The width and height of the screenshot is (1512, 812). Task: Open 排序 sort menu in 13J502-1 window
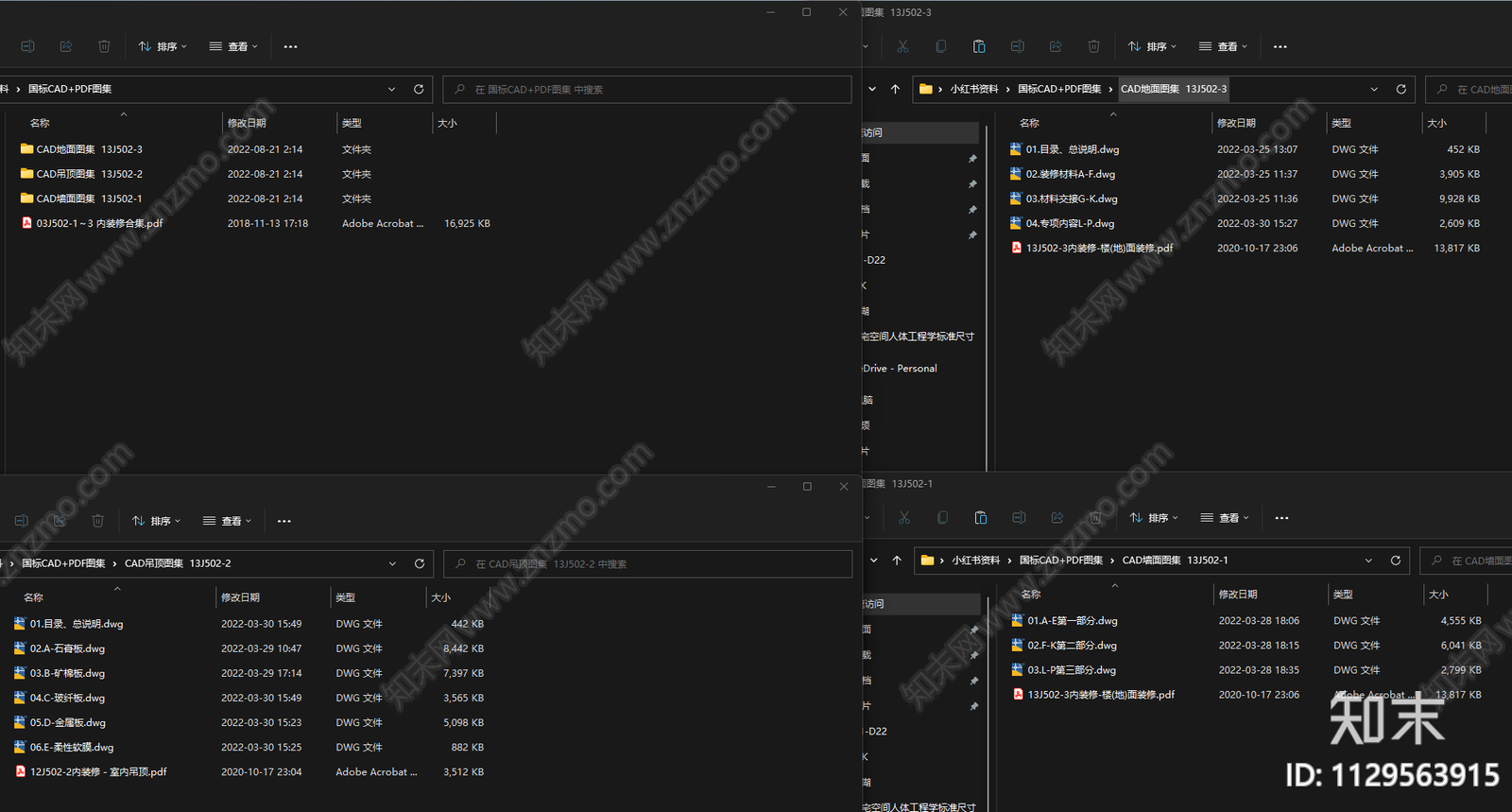(1154, 518)
